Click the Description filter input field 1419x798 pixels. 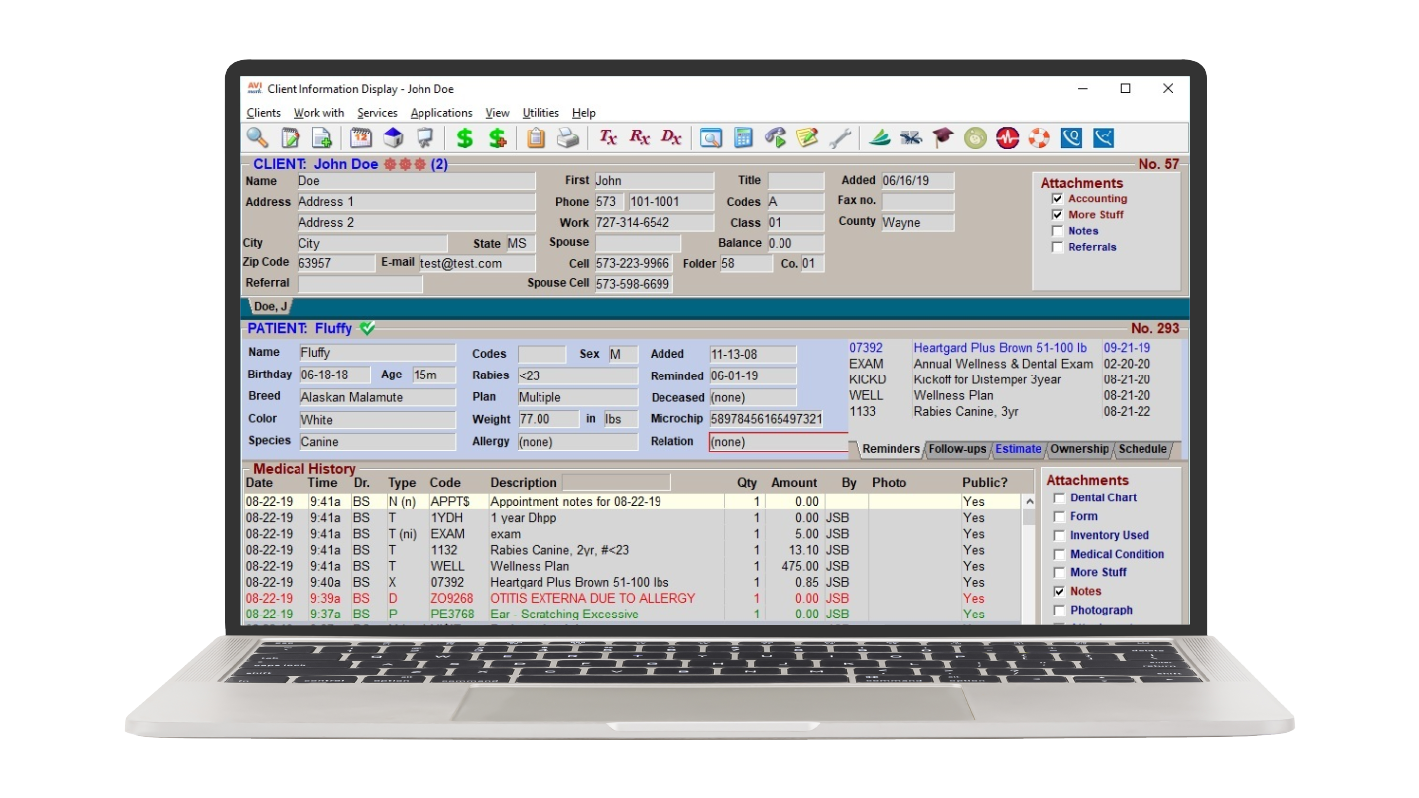click(616, 483)
